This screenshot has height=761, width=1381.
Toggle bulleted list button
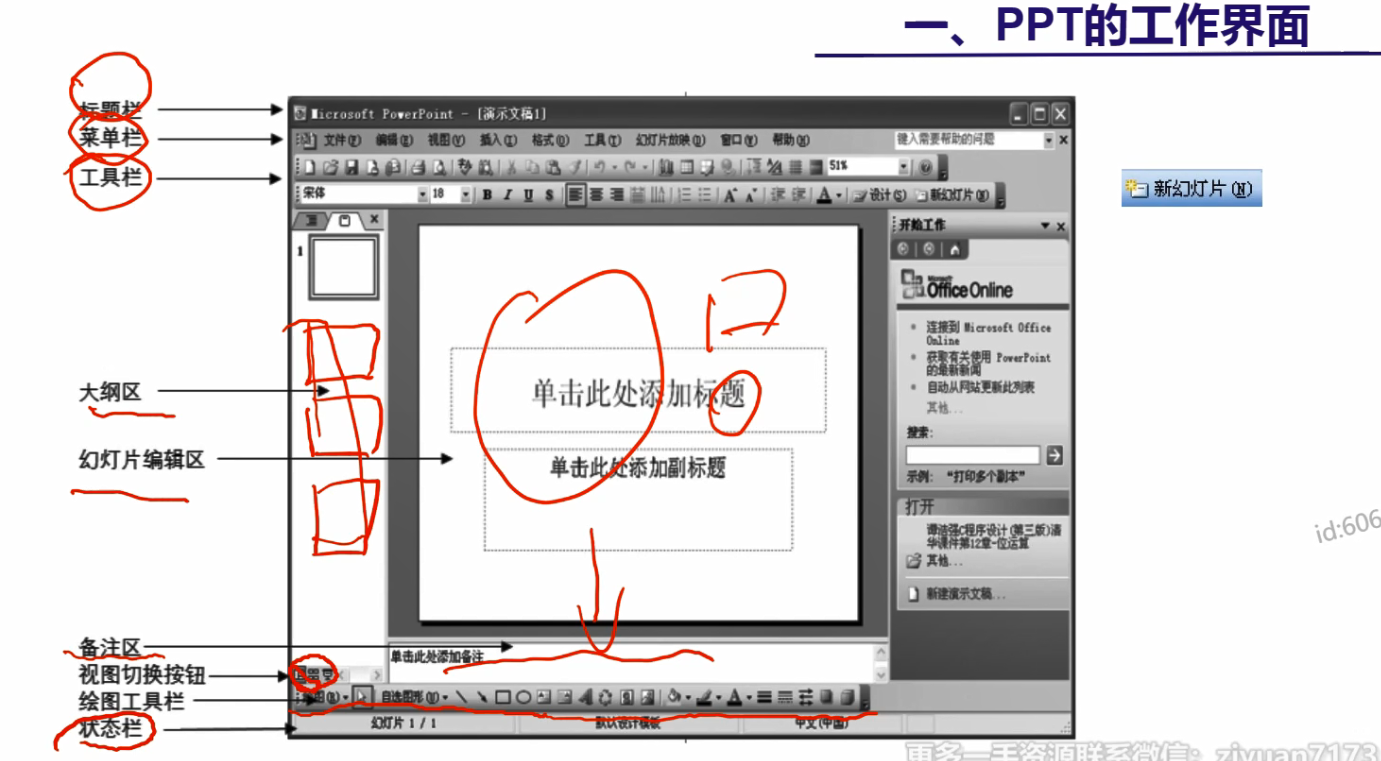click(705, 194)
